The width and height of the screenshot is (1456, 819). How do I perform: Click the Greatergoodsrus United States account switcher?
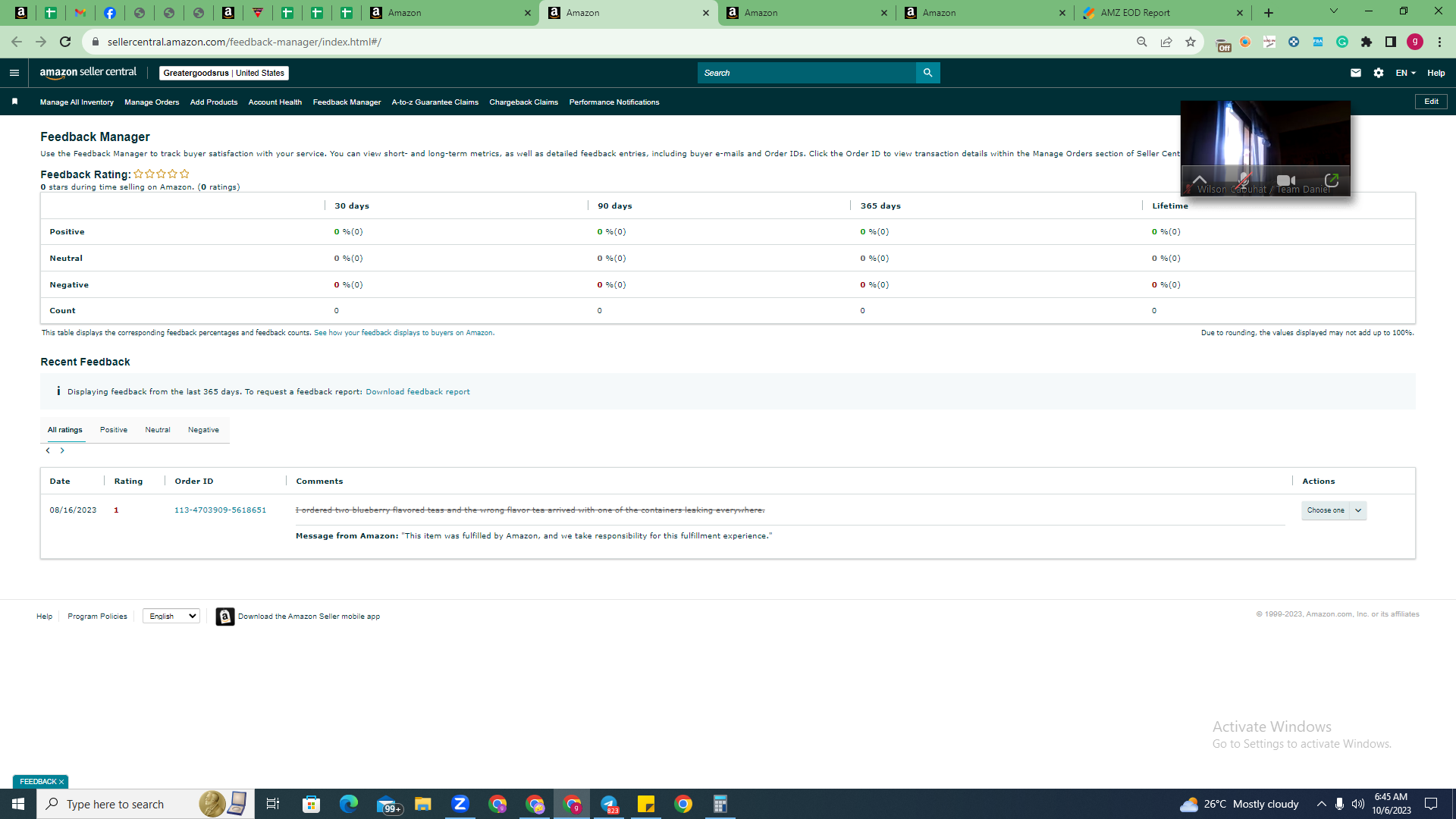pos(224,73)
